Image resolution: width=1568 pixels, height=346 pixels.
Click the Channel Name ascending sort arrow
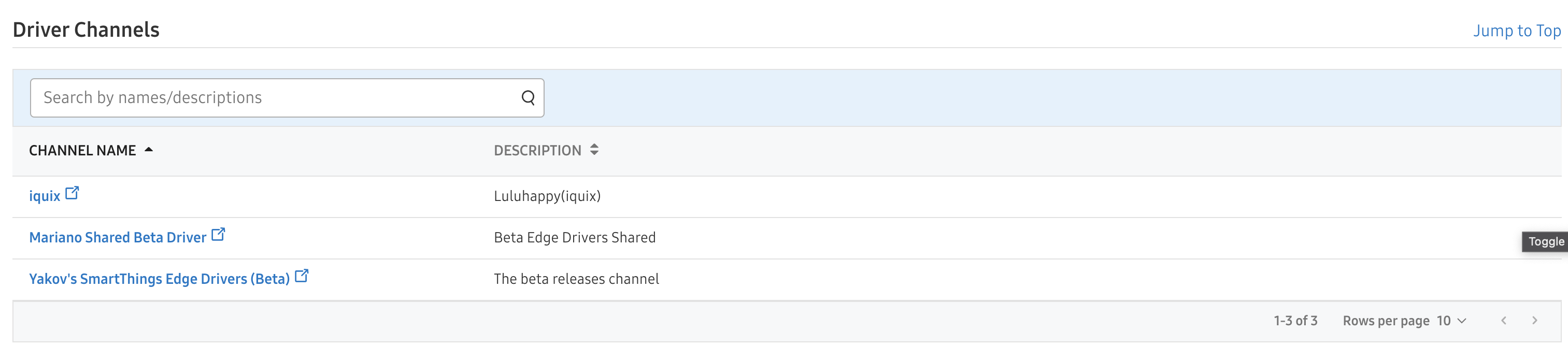[x=149, y=150]
